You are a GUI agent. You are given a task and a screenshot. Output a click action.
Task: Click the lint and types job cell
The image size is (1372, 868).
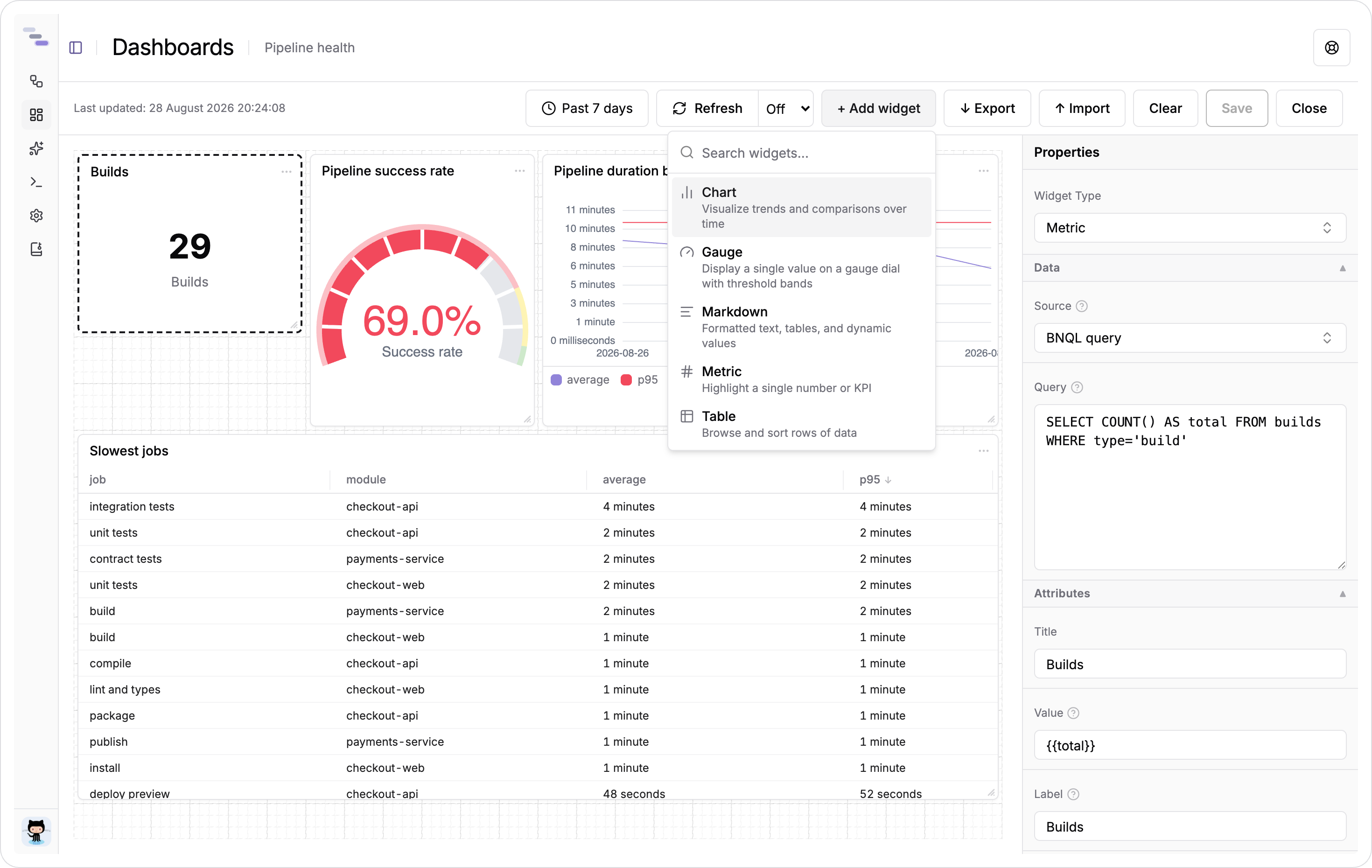pyautogui.click(x=125, y=690)
